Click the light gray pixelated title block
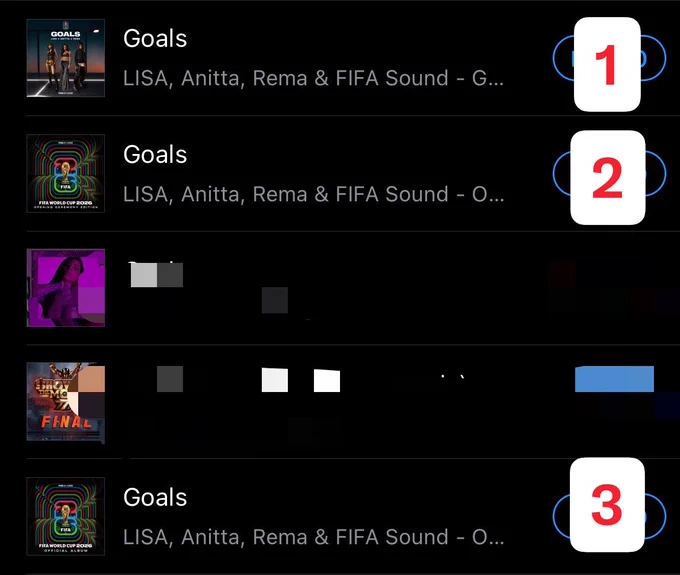680x575 pixels. [144, 275]
